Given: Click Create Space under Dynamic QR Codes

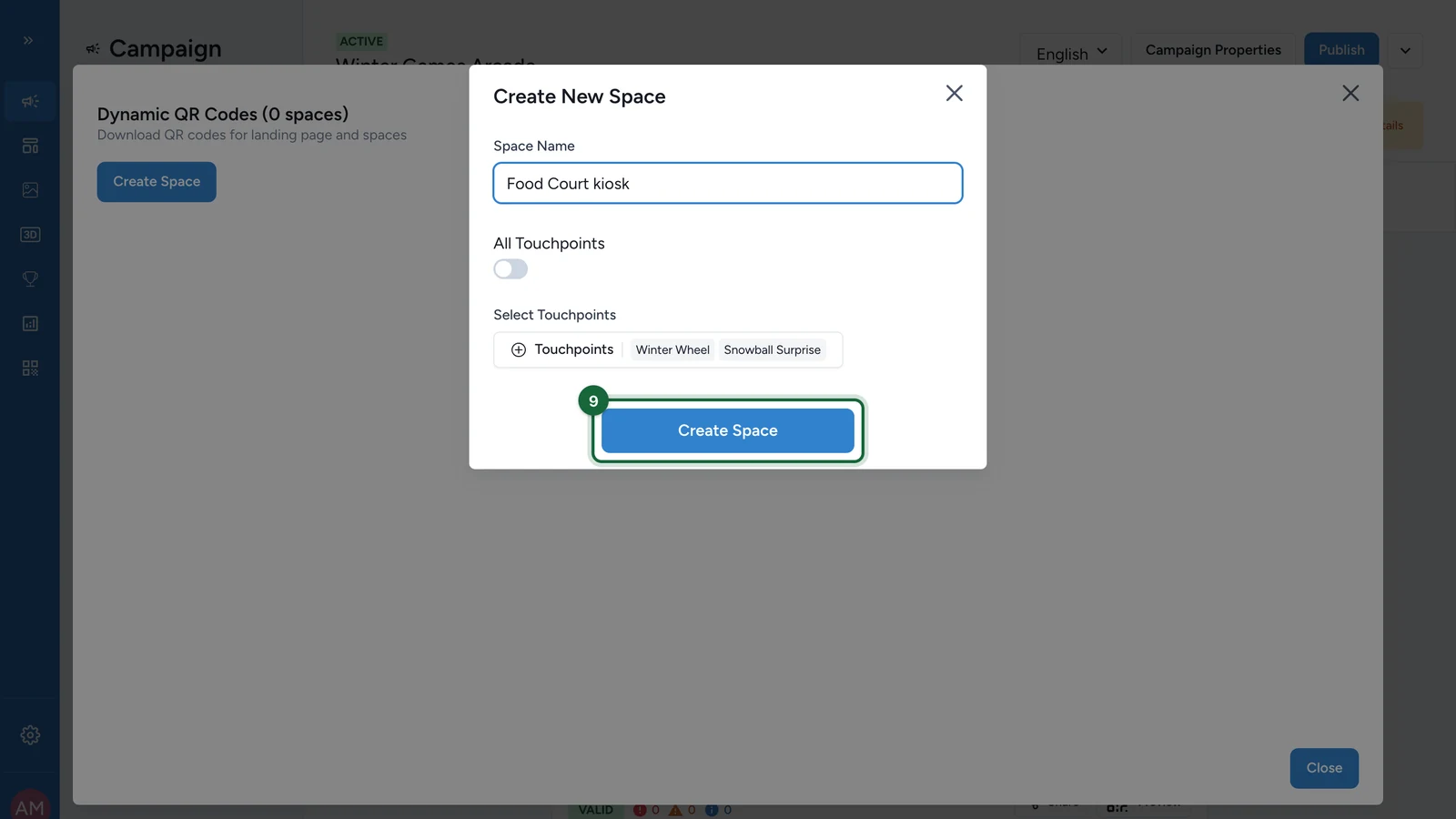Looking at the screenshot, I should [157, 182].
